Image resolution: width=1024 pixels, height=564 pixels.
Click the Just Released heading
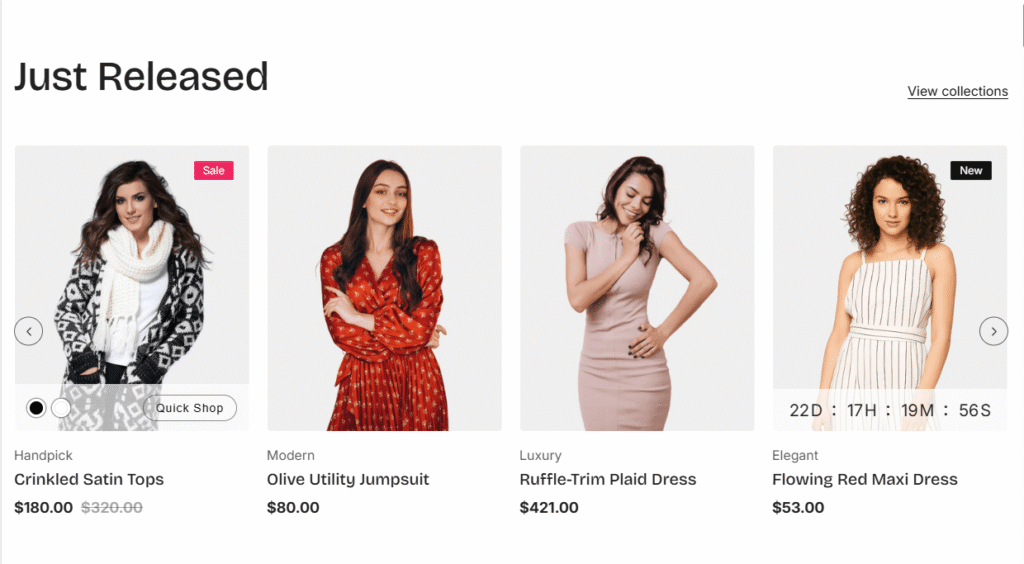coord(141,77)
